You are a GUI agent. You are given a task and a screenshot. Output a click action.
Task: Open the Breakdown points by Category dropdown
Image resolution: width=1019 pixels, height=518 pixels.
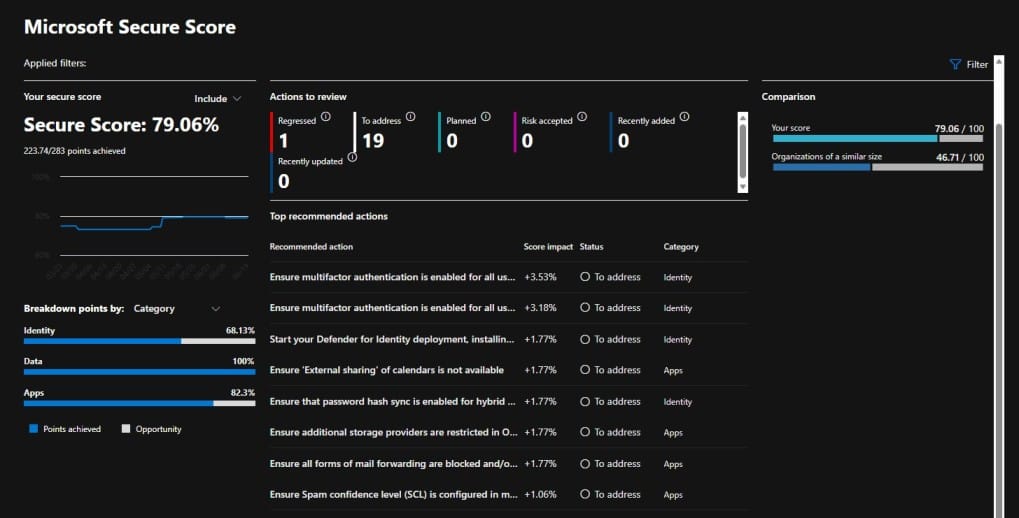177,309
